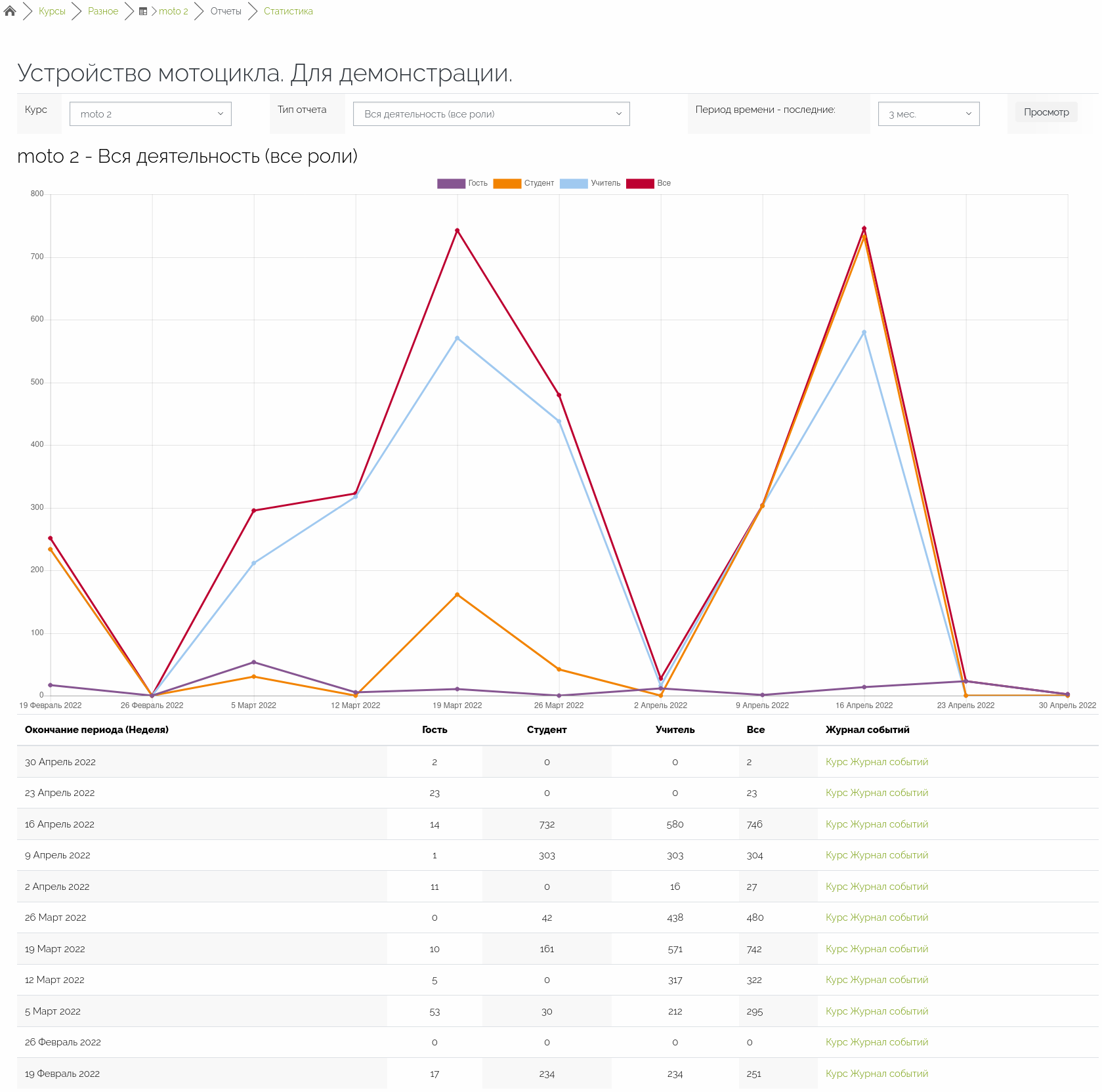Viewport: 1102px width, 1092px height.
Task: Click the red peak point at 19 Март 2022
Action: point(457,231)
